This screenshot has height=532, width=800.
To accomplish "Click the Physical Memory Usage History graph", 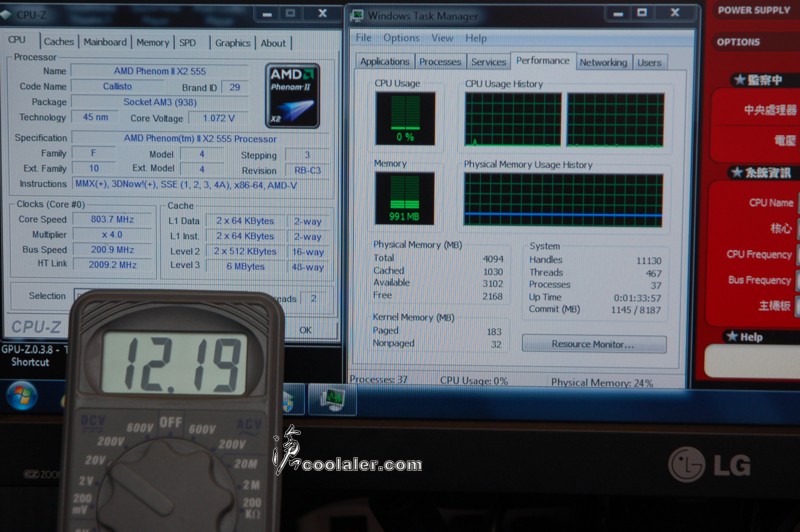I will pos(563,199).
